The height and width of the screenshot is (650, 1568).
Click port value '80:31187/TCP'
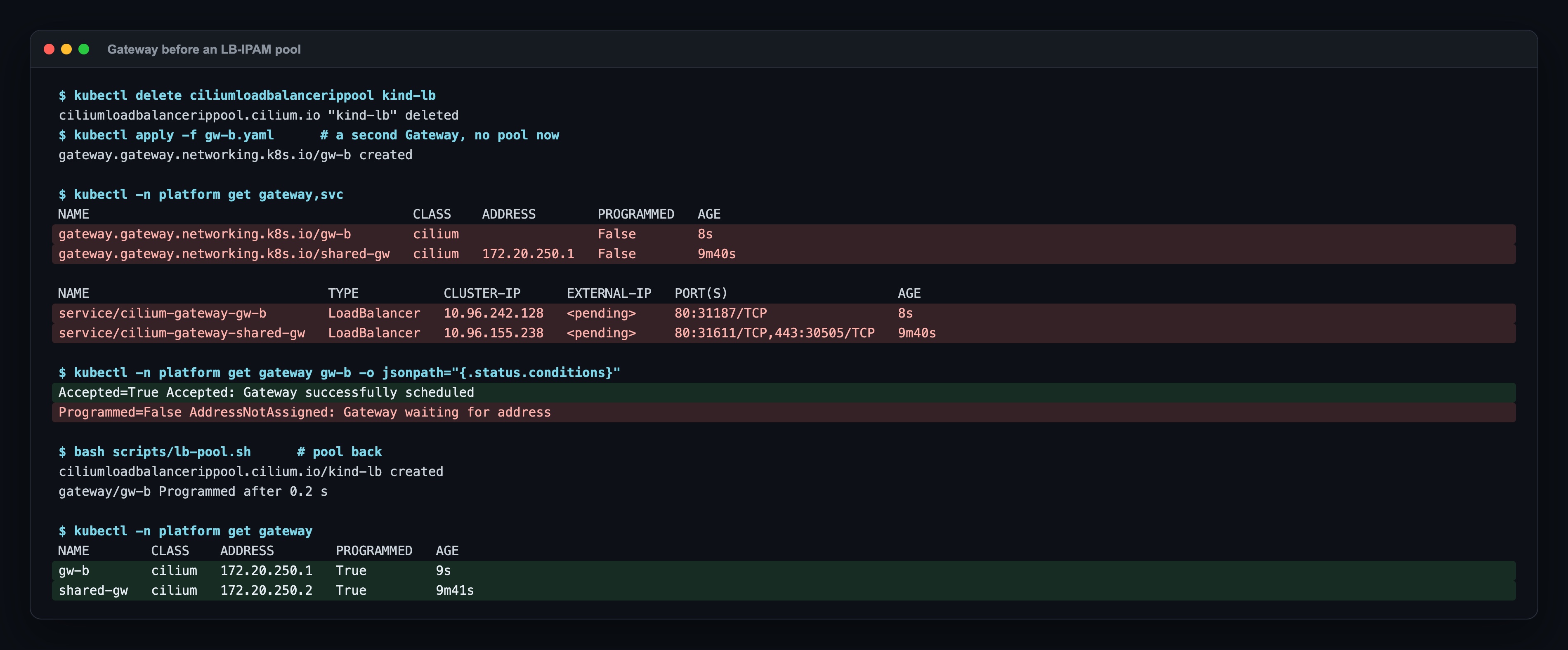[721, 313]
